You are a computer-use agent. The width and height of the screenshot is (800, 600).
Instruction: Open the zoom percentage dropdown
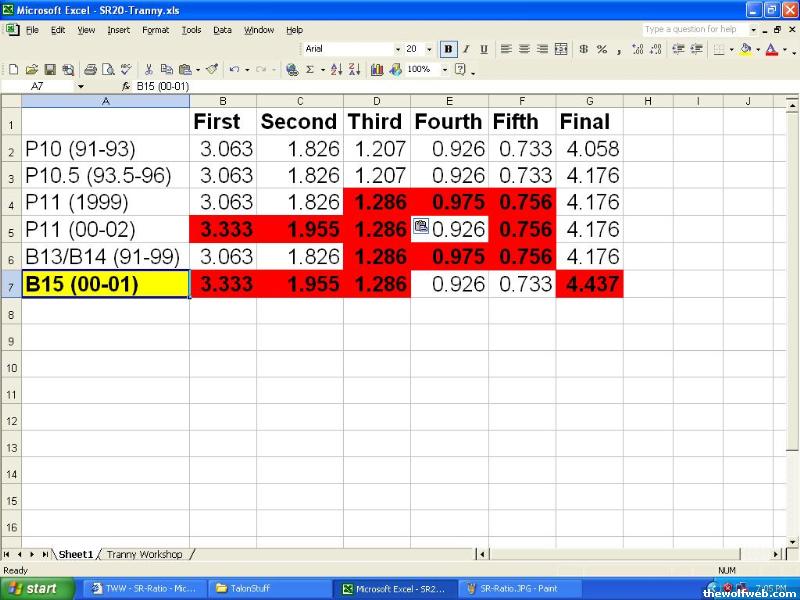(442, 70)
